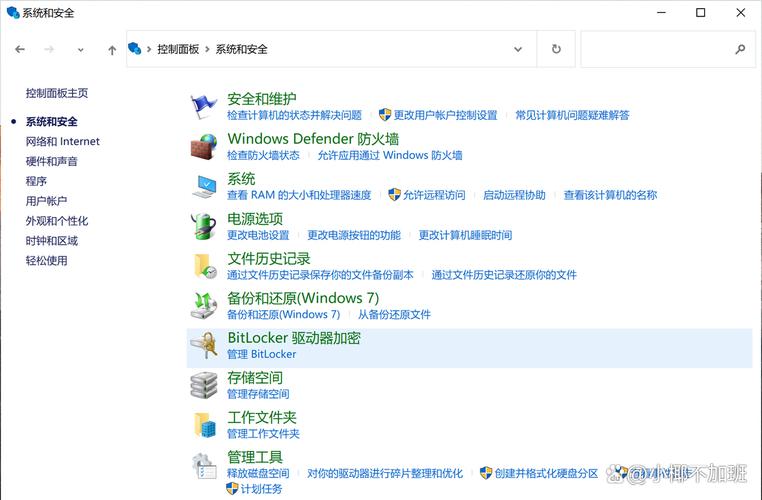Go back with the left arrow button
762x500 pixels.
tap(20, 49)
